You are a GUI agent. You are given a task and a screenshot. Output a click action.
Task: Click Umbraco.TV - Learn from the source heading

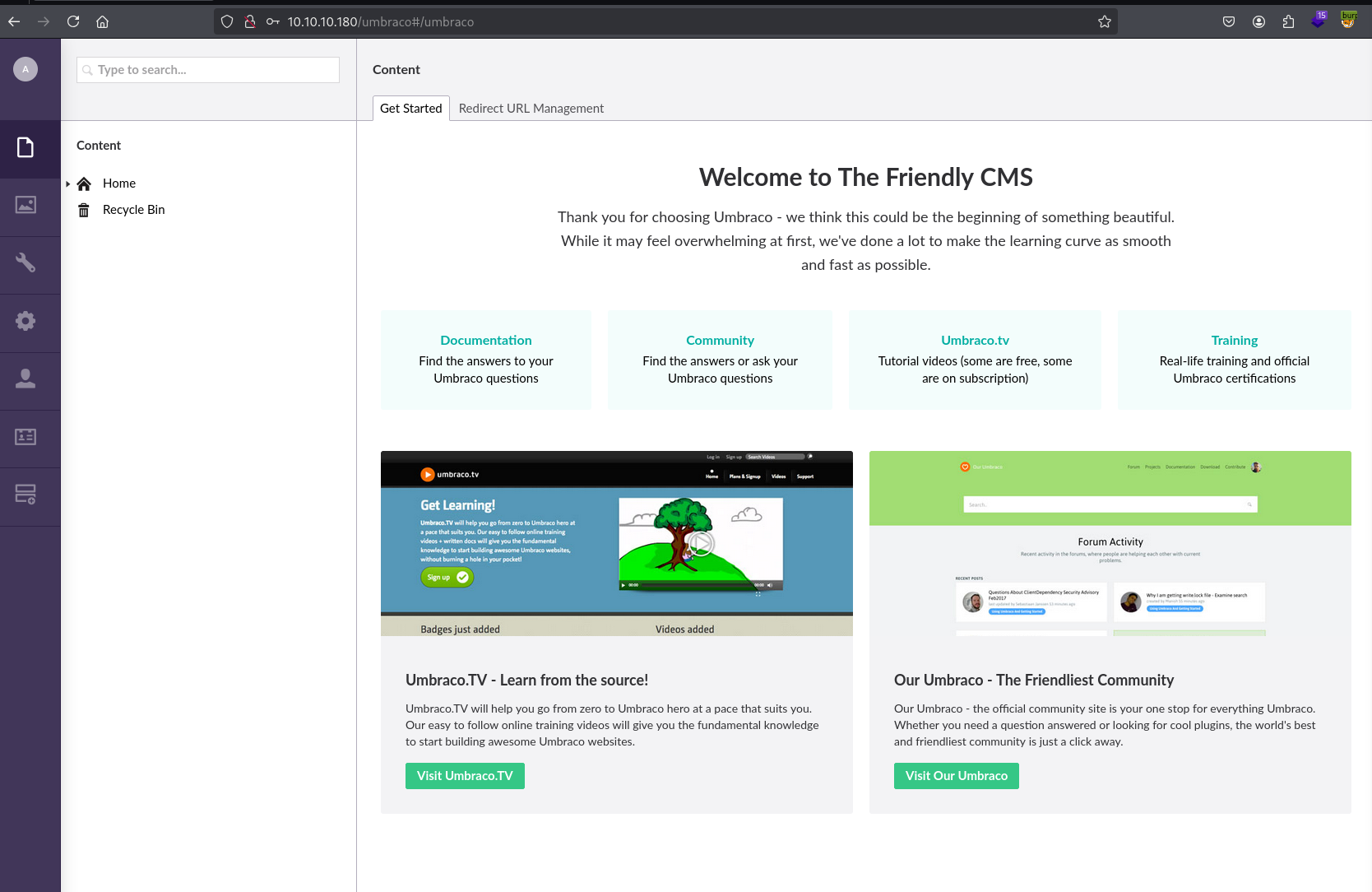point(527,681)
